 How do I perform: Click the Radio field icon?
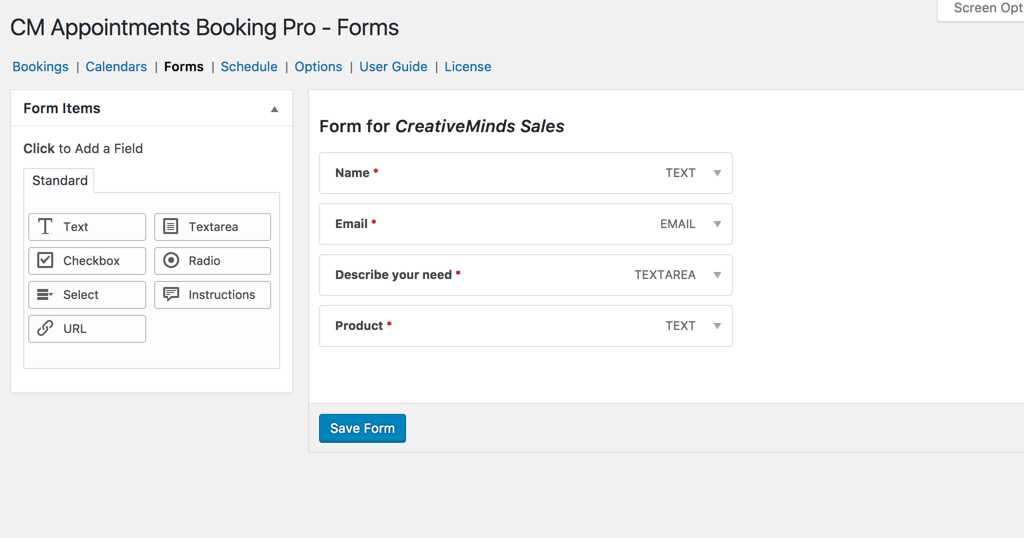pyautogui.click(x=171, y=261)
